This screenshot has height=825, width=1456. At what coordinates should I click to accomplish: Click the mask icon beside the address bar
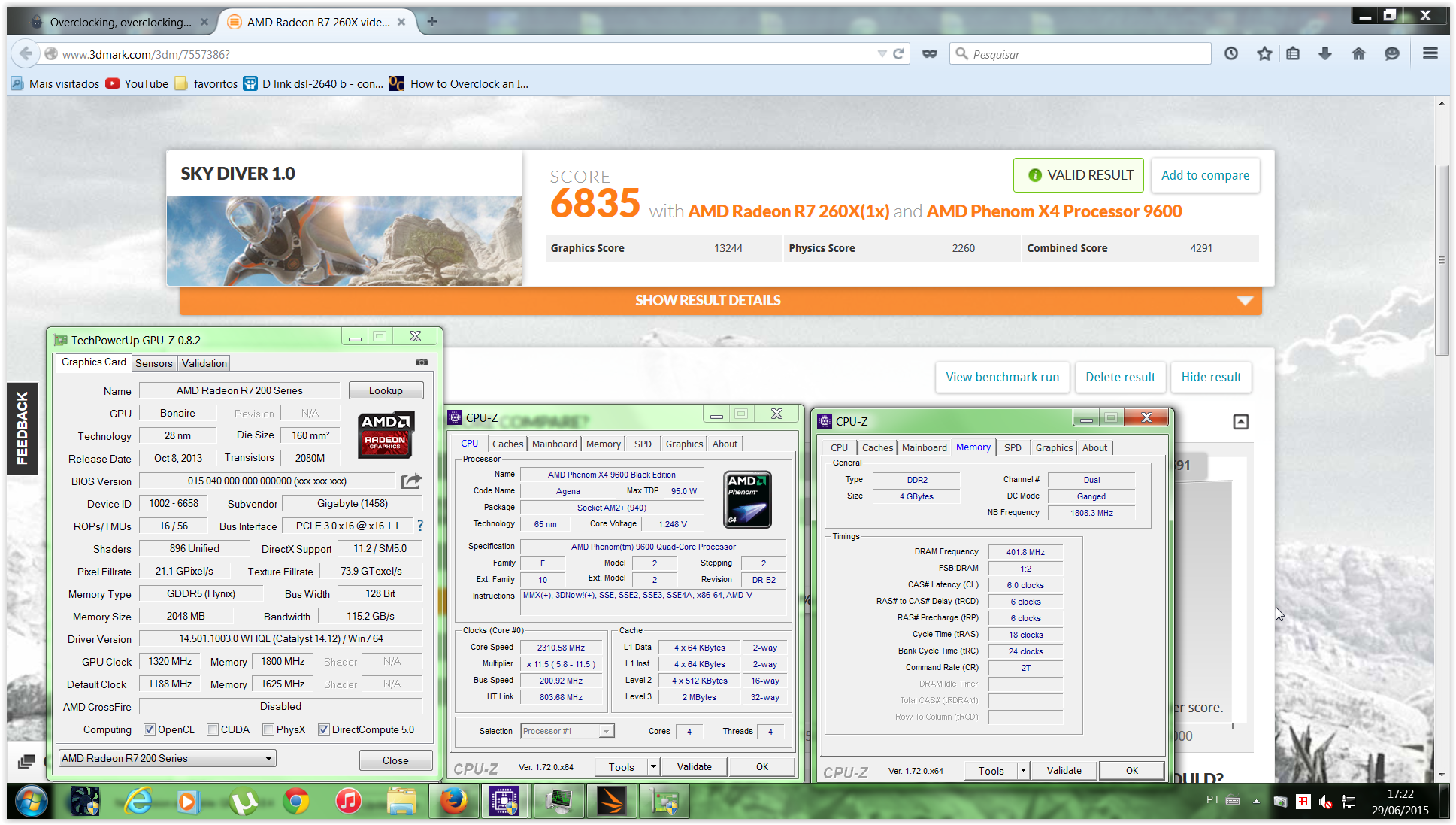point(930,53)
